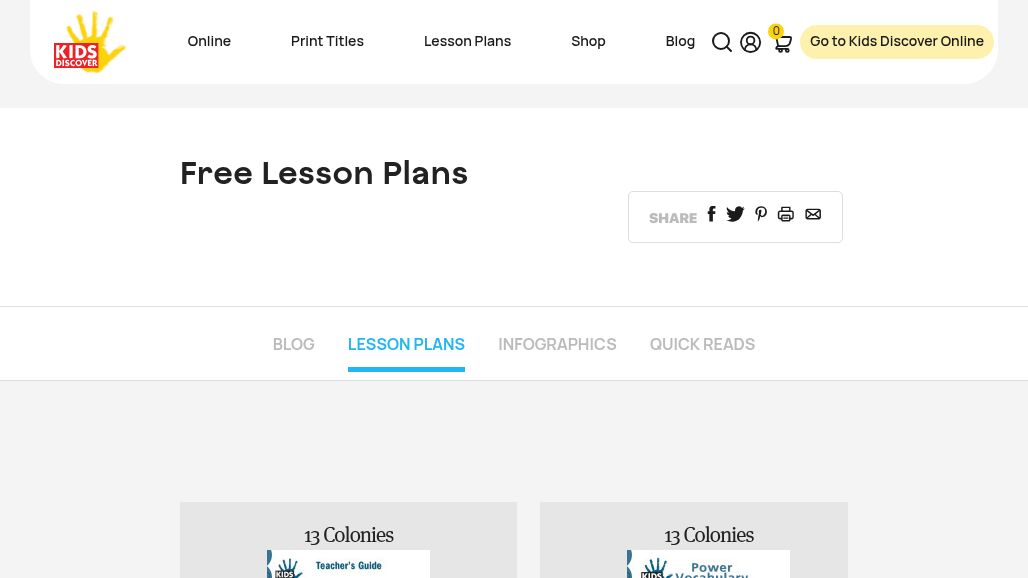This screenshot has height=578, width=1028.
Task: Print the page via printer icon
Action: point(786,214)
